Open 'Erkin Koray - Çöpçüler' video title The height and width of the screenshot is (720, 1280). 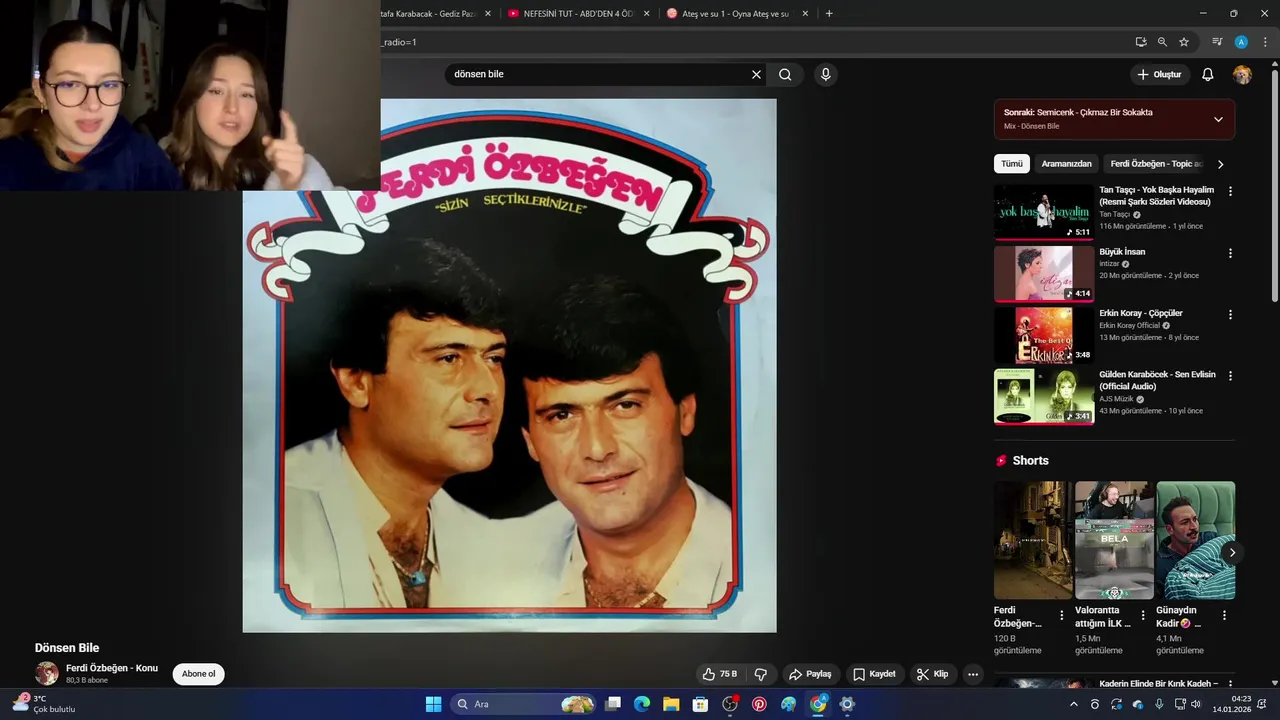[x=1140, y=313]
